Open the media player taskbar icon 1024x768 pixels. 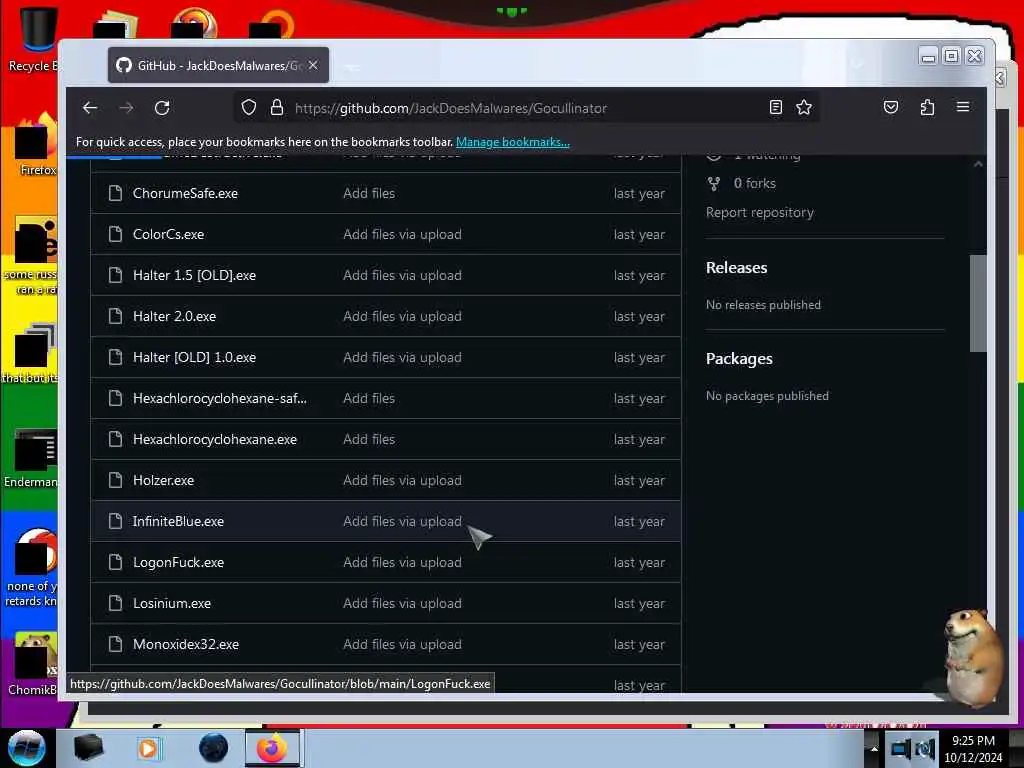148,748
